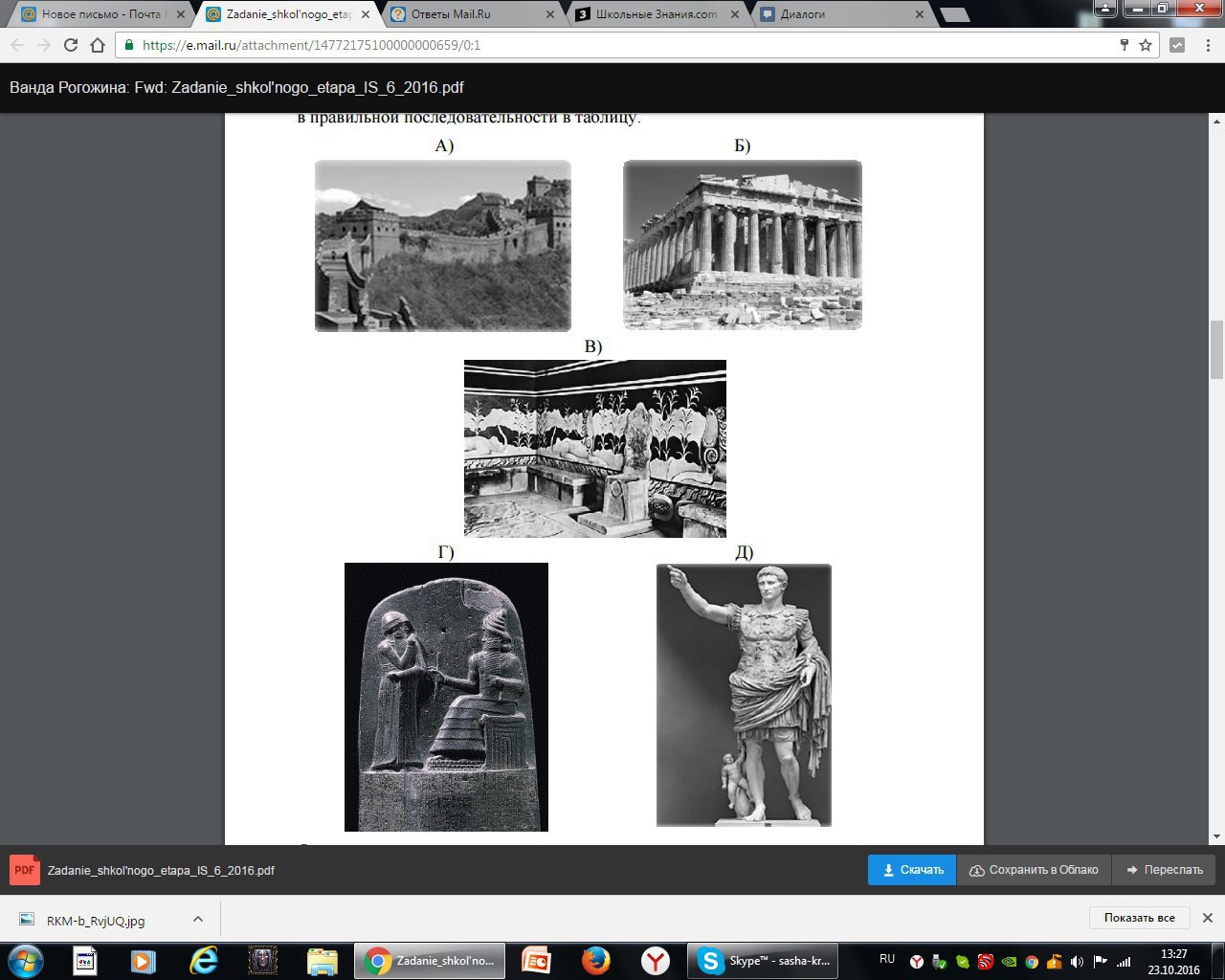This screenshot has height=980, width=1225.
Task: Close the Школьные Знания.com tab
Action: (x=734, y=15)
